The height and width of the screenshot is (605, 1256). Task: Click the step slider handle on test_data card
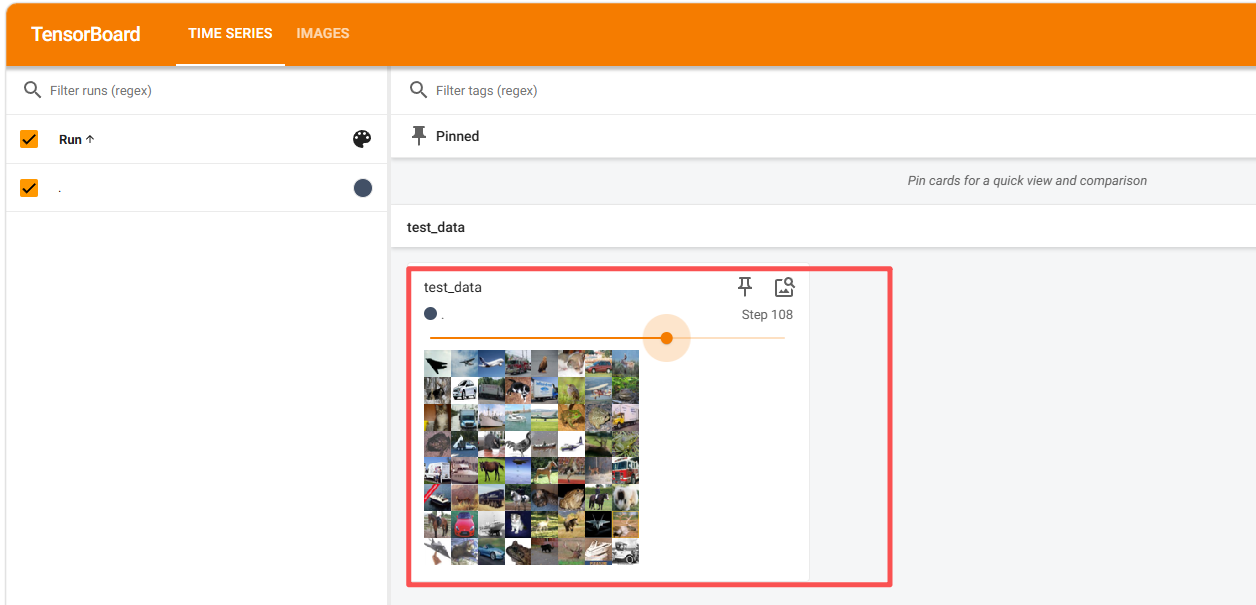pos(667,338)
